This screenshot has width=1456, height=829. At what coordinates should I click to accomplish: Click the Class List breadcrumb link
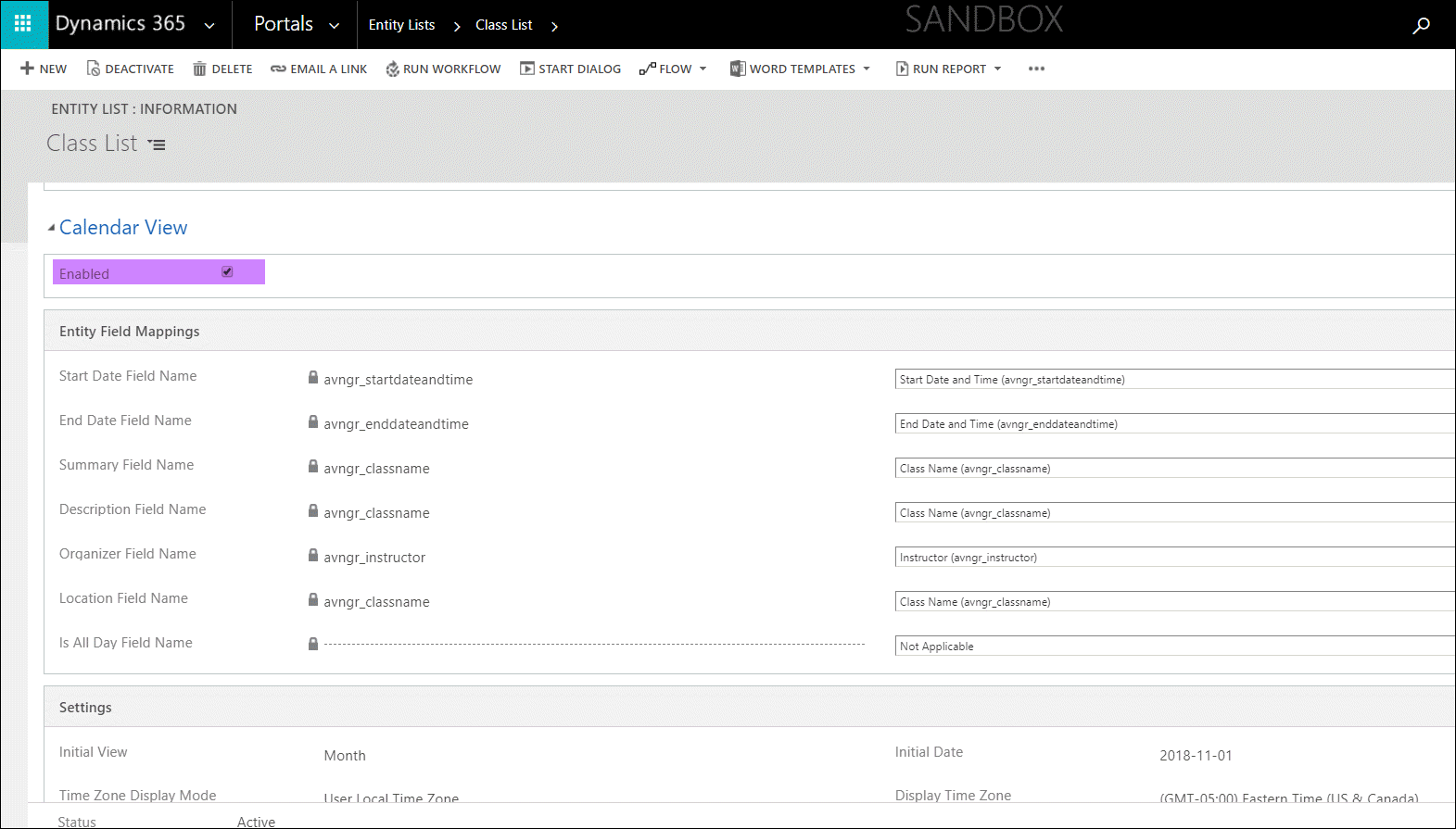[x=503, y=25]
